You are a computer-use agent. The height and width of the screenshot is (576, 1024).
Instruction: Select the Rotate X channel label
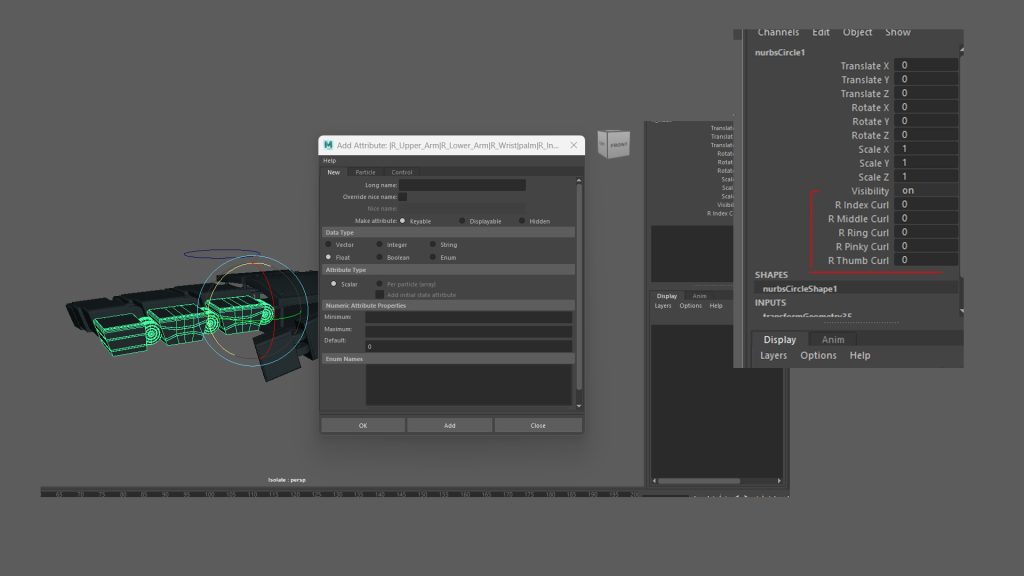pyautogui.click(x=870, y=108)
